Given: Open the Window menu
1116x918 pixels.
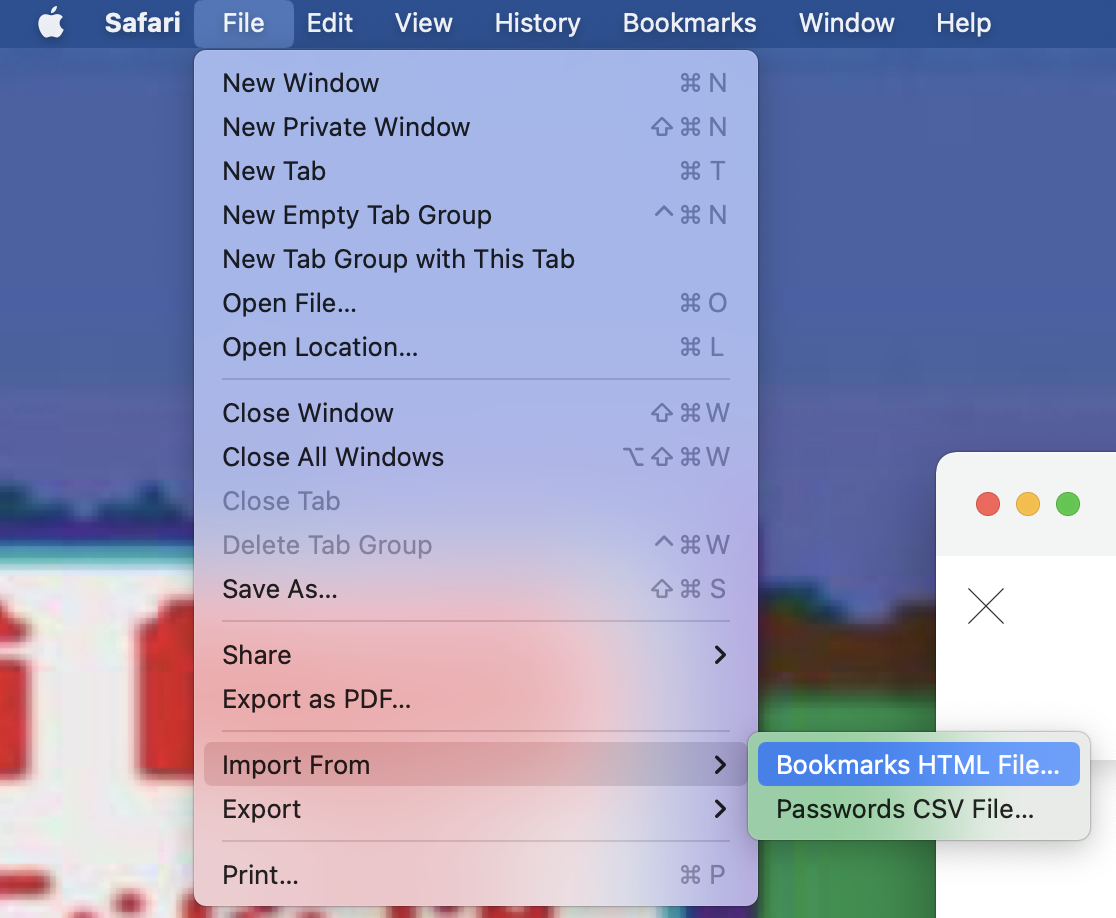Looking at the screenshot, I should click(x=846, y=23).
